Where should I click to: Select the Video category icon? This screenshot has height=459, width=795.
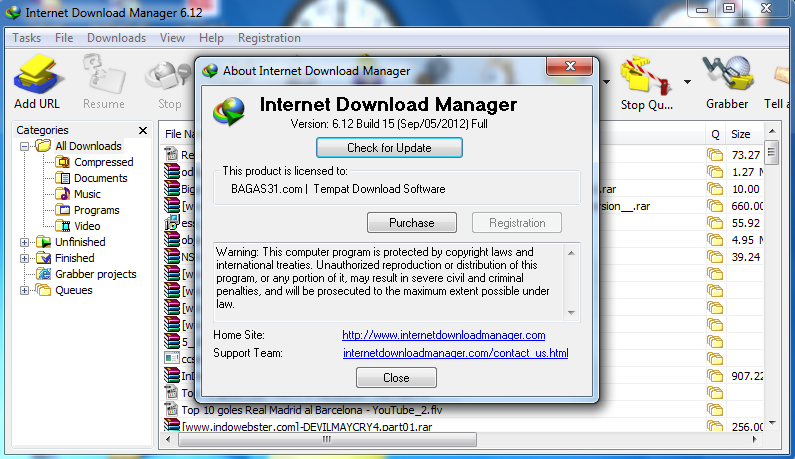63,226
